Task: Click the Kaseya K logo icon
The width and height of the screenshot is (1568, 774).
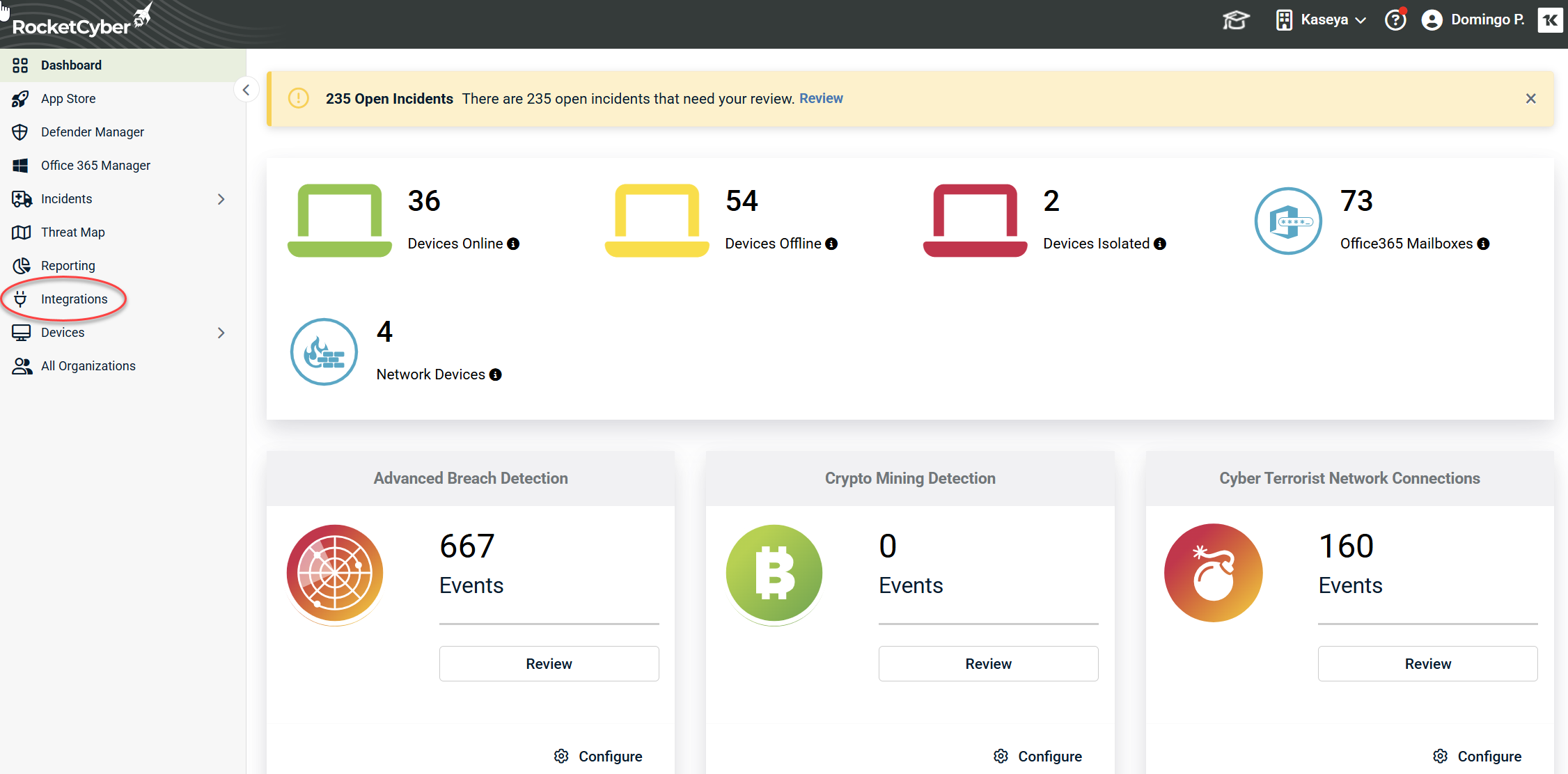Action: coord(1550,20)
